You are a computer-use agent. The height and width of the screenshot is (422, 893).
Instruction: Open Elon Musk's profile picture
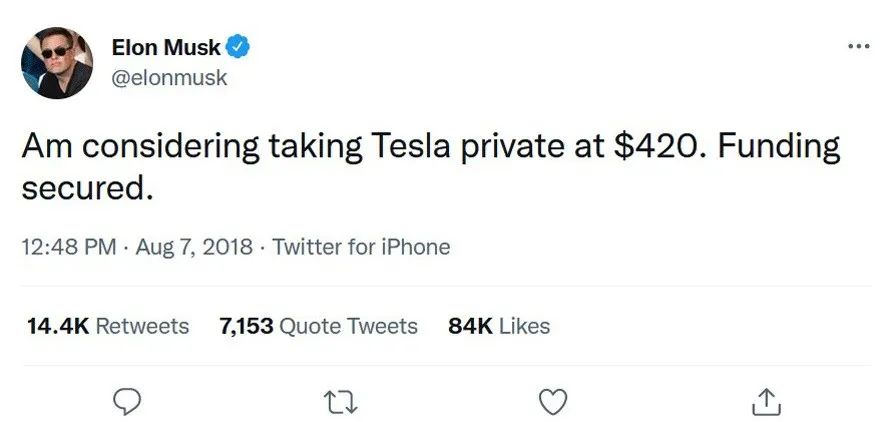(x=57, y=63)
